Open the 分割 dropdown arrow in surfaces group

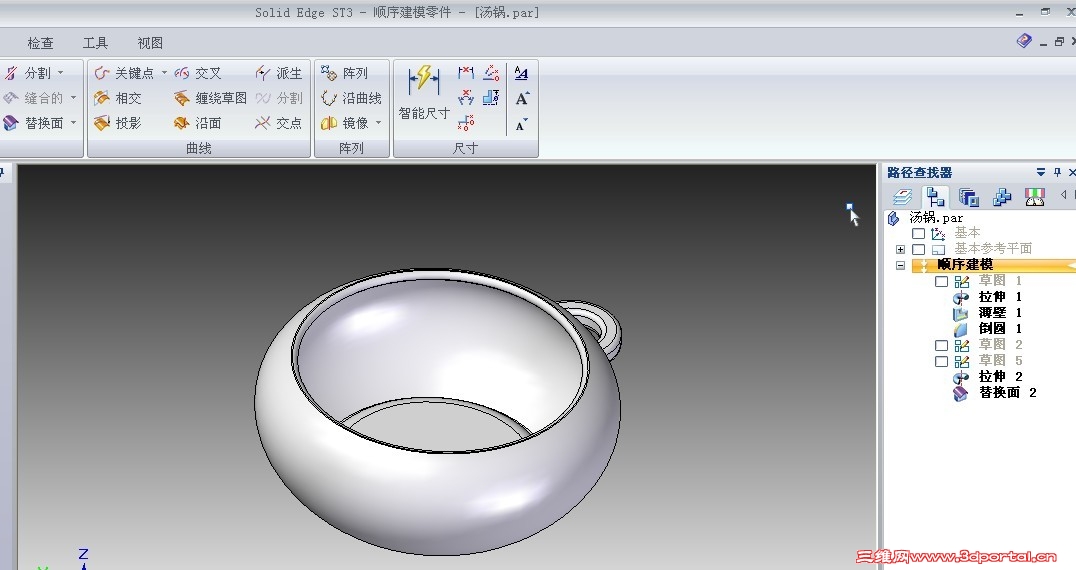pos(60,73)
